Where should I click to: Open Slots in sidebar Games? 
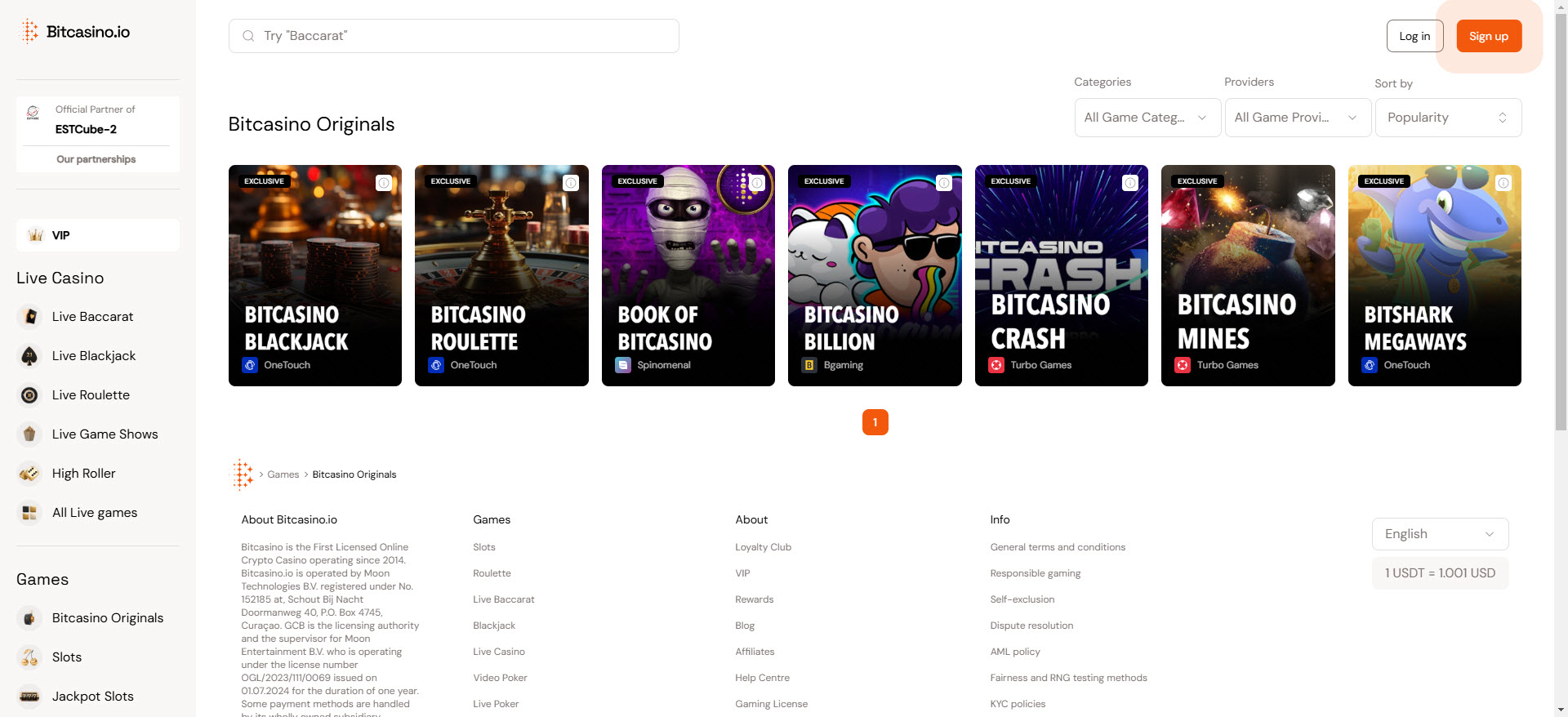(x=67, y=657)
